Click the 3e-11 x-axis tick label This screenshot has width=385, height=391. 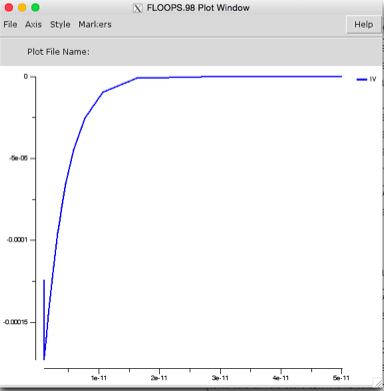[220, 378]
